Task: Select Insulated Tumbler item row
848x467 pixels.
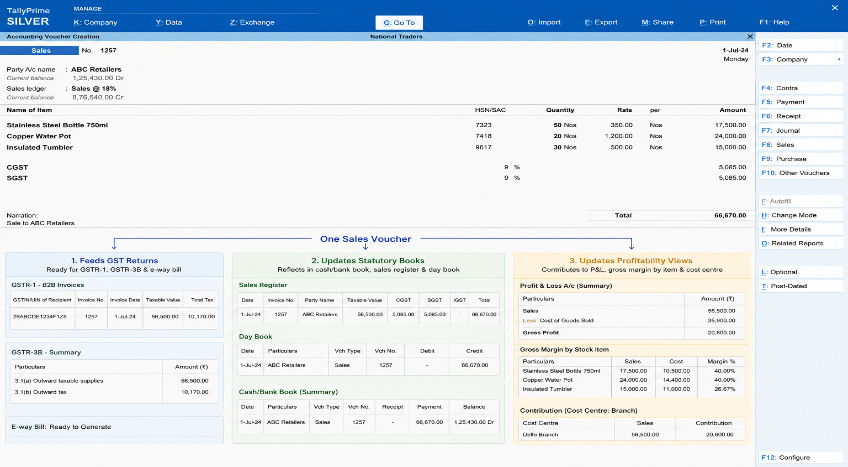Action: click(x=376, y=147)
